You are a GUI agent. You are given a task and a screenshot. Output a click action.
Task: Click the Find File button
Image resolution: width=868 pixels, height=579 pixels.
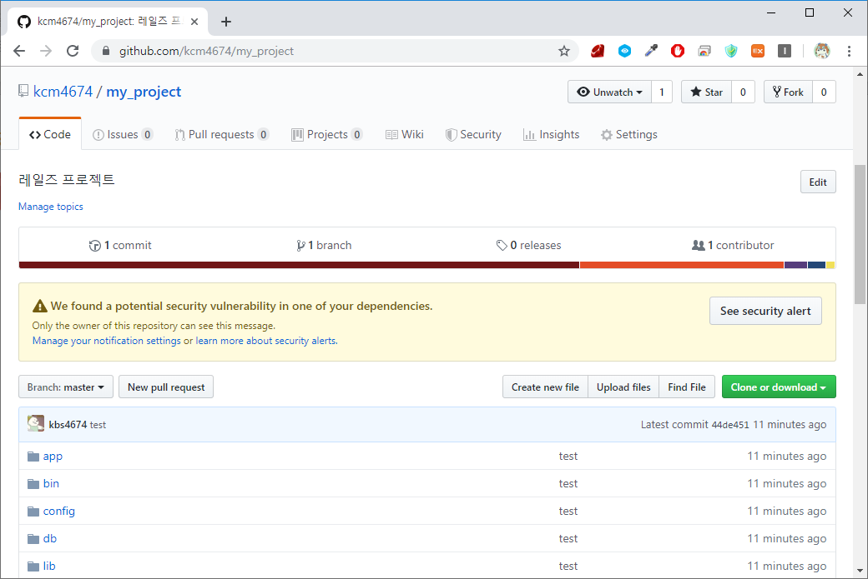[x=686, y=387]
